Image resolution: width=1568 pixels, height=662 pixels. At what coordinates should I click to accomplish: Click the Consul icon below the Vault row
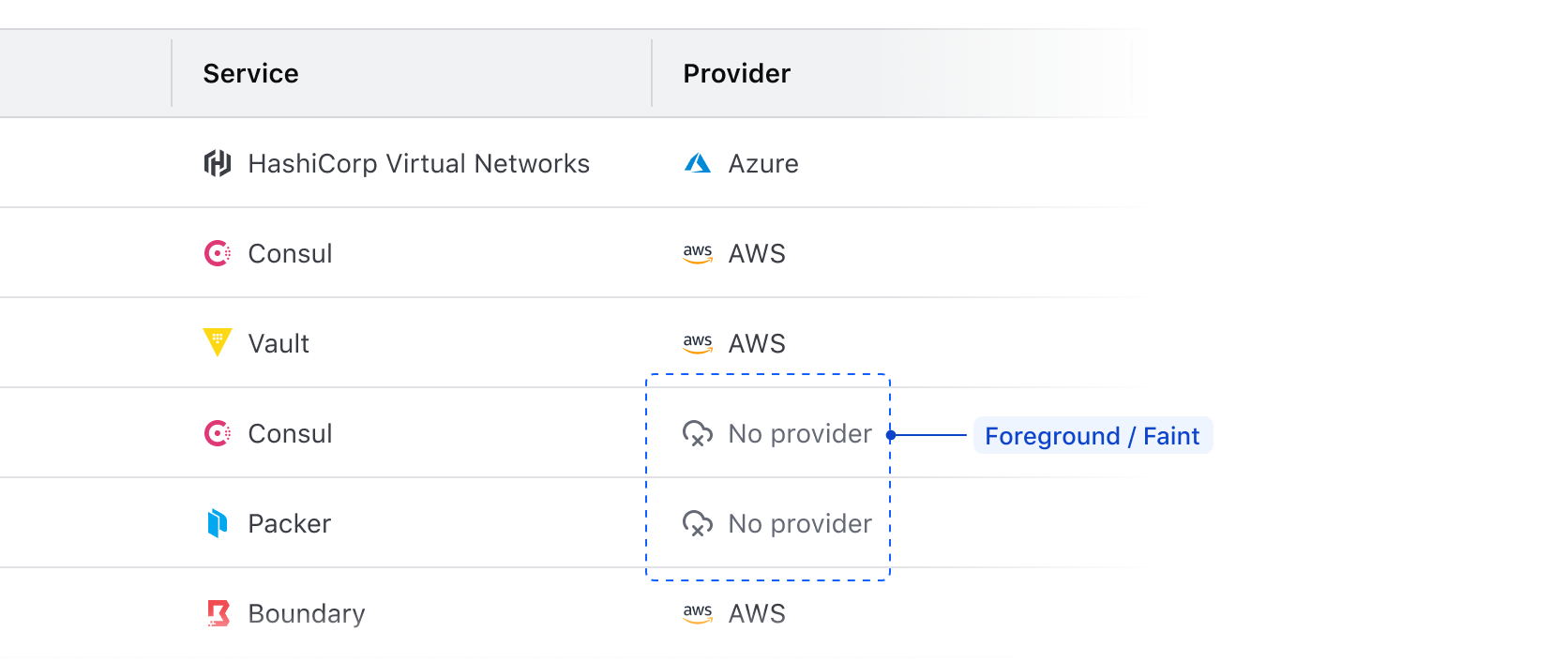tap(218, 434)
